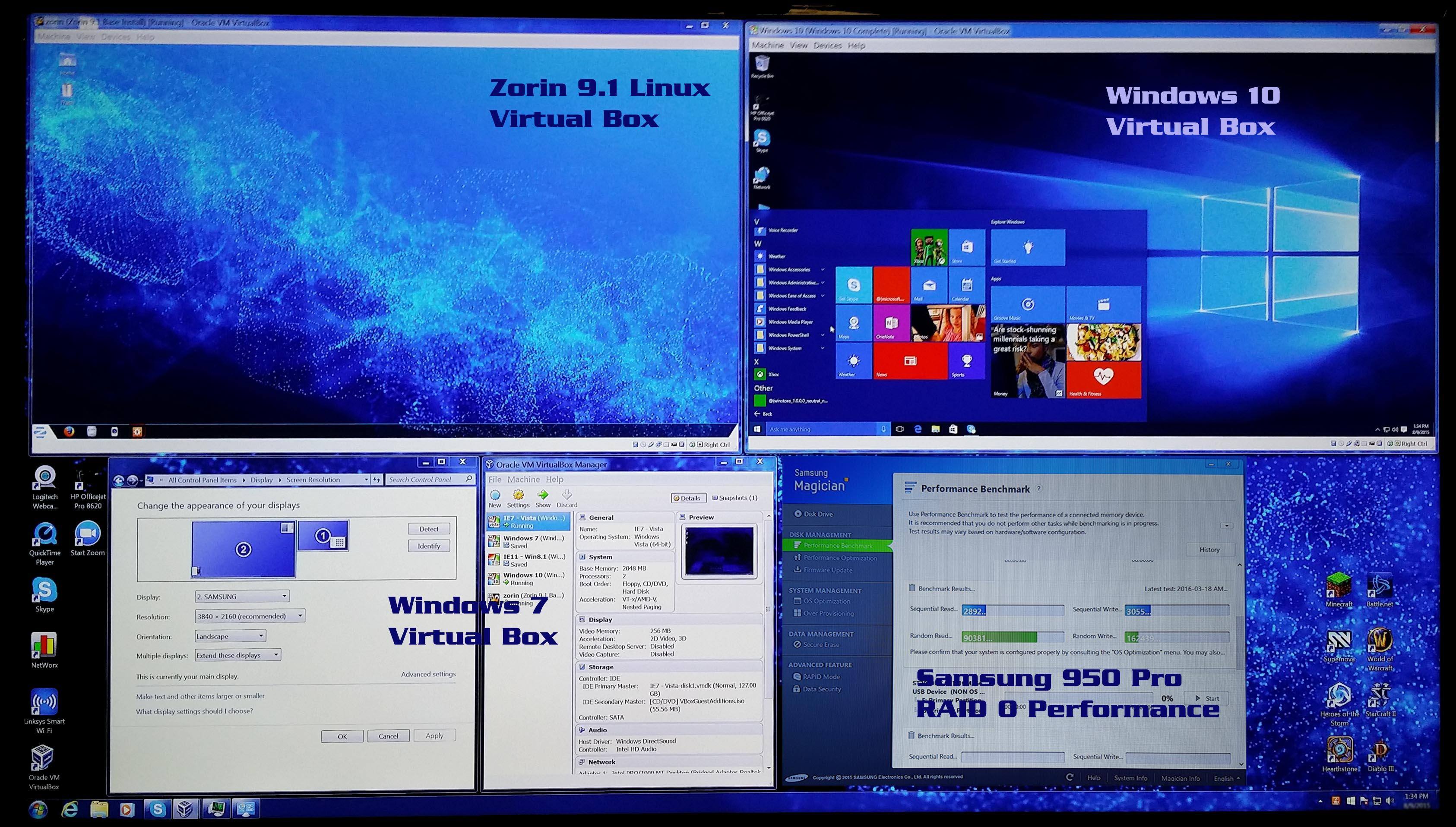View benchmark History in Samsung Magician
Image resolution: width=1456 pixels, height=827 pixels.
[1210, 549]
